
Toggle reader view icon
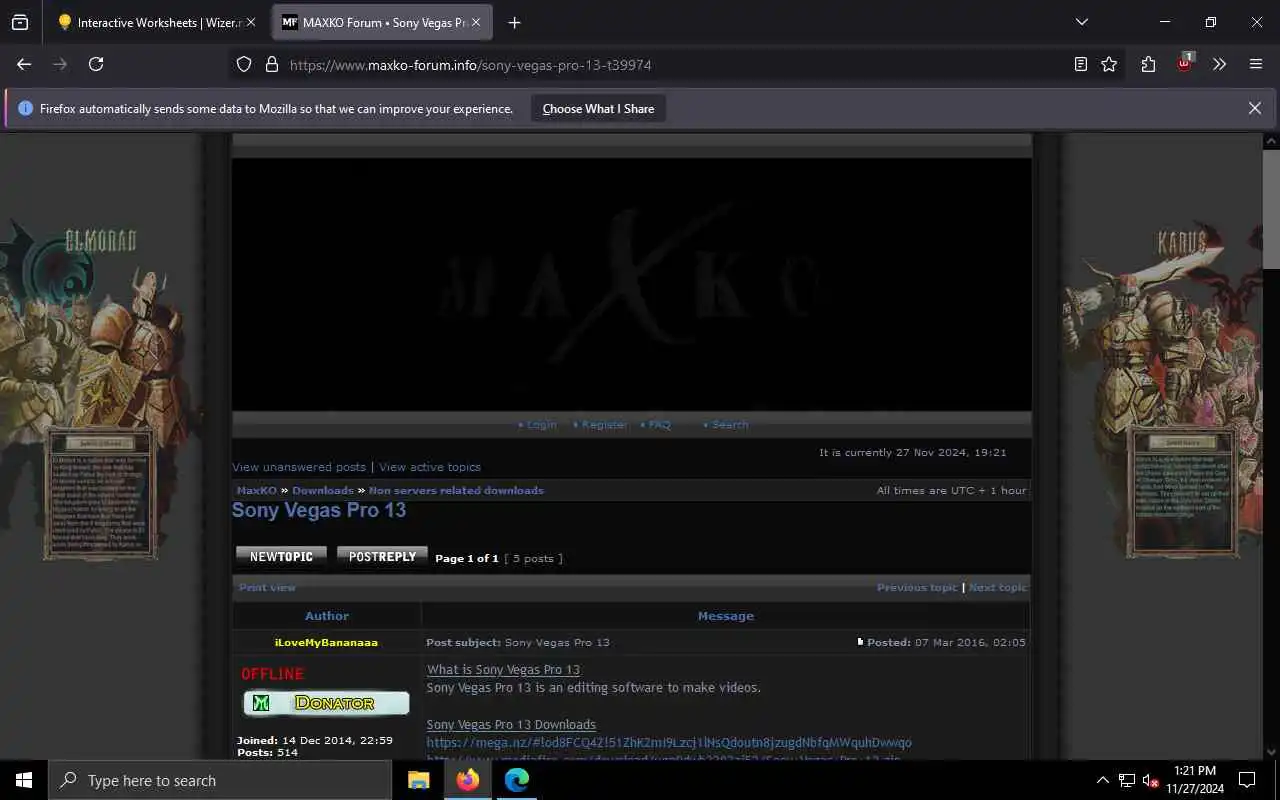click(1081, 64)
